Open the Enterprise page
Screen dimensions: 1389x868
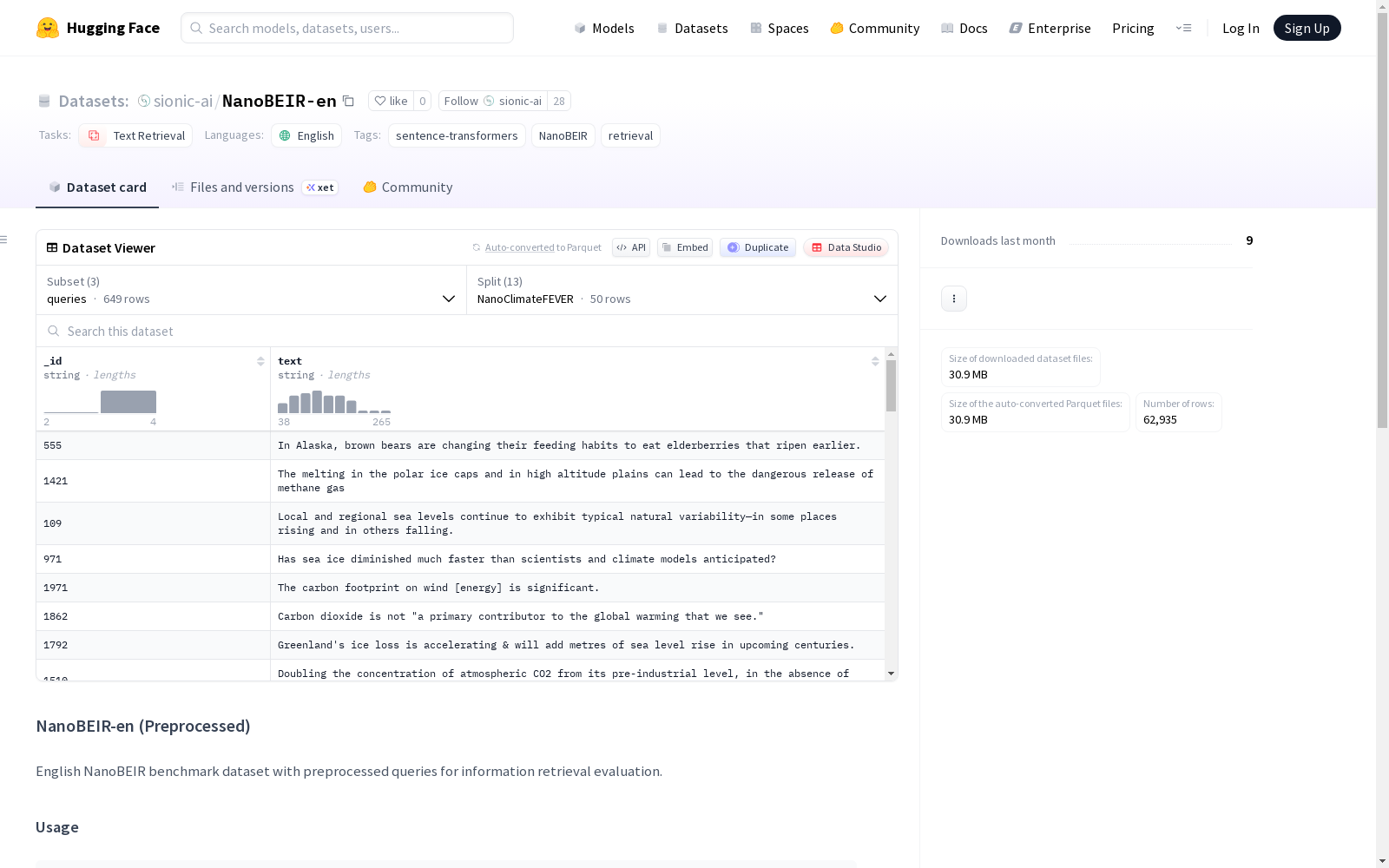(x=1050, y=28)
